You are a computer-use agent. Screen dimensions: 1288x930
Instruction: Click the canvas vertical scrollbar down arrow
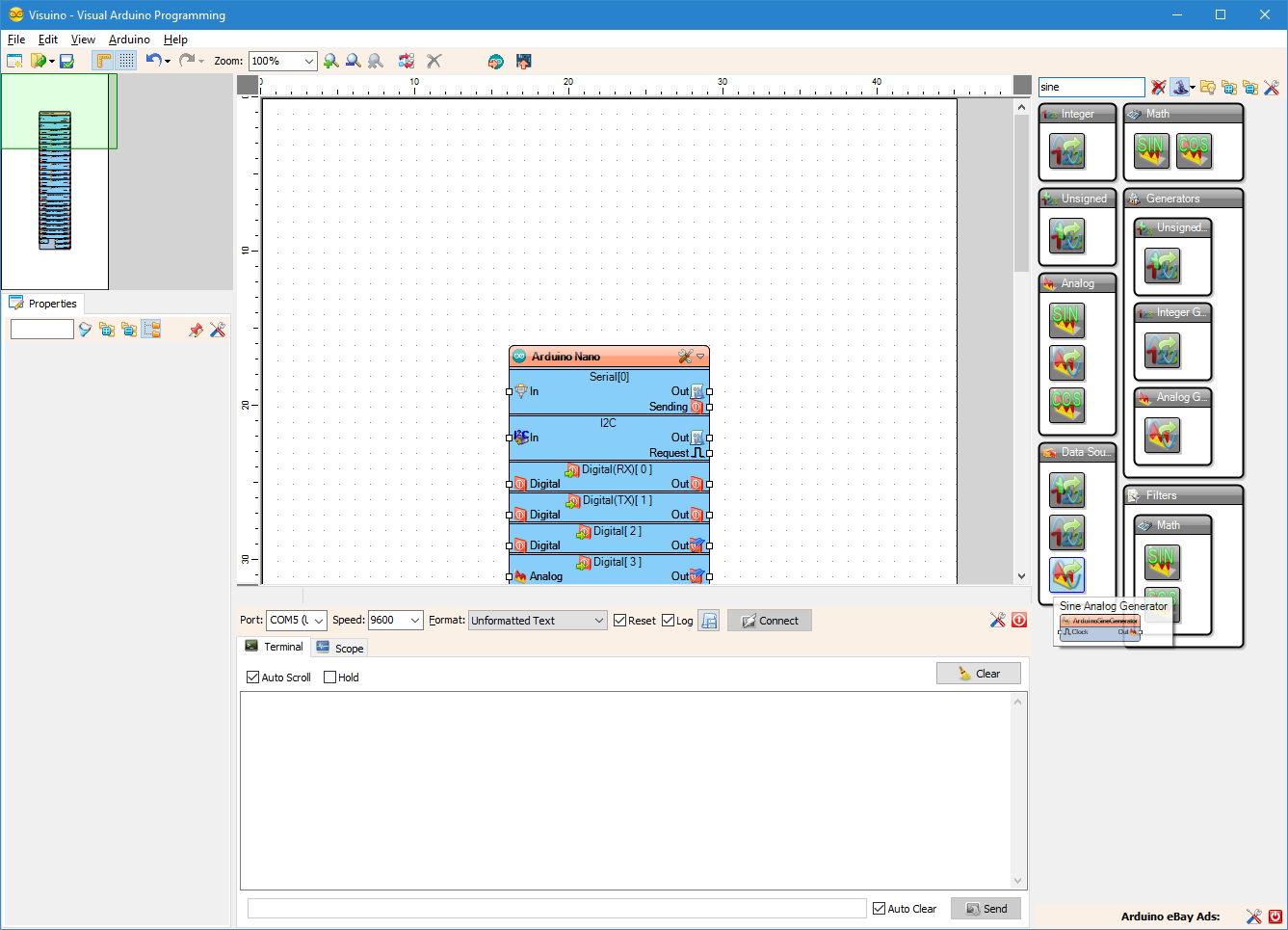coord(1022,576)
